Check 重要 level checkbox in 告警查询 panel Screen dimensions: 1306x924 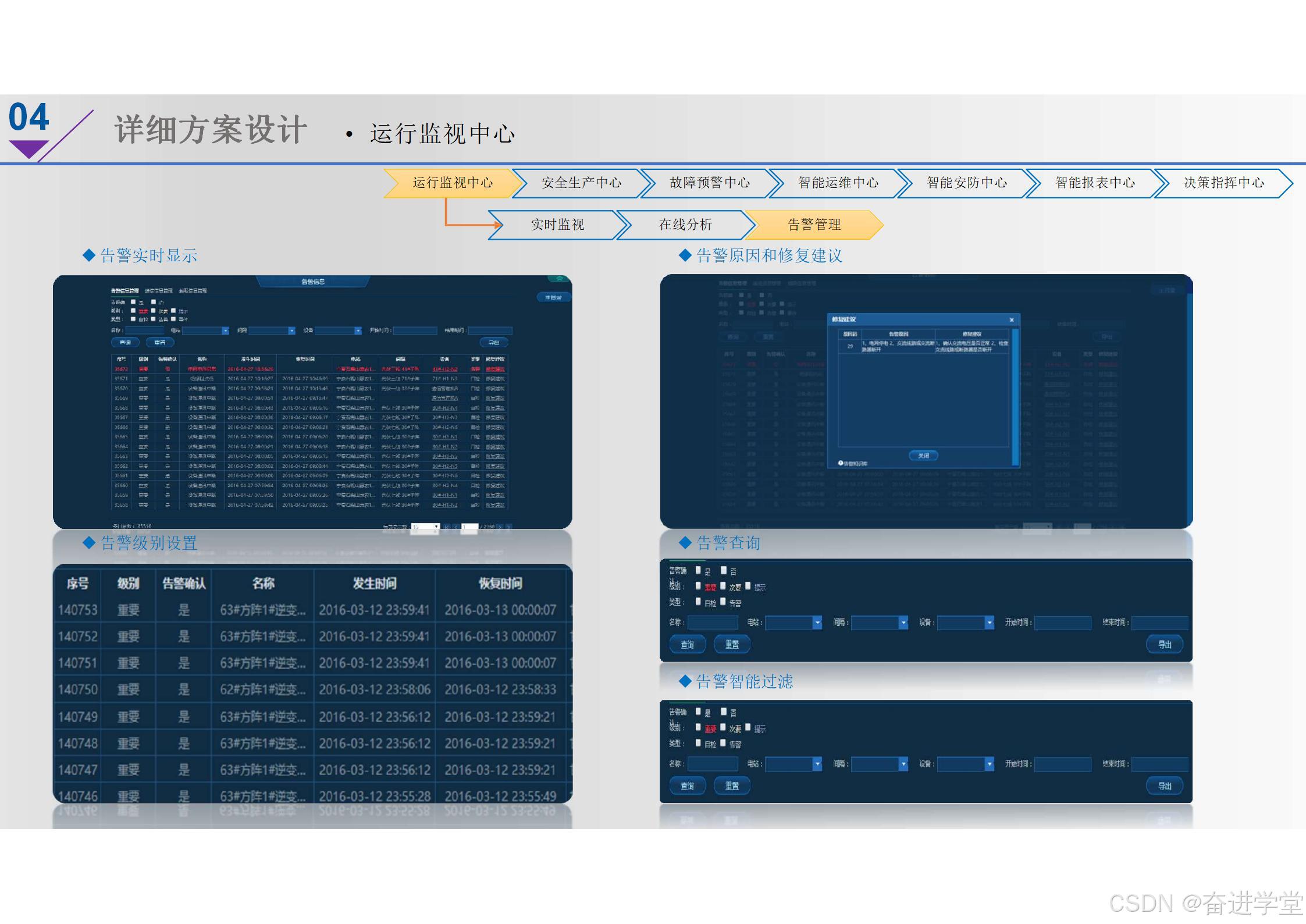[x=698, y=586]
